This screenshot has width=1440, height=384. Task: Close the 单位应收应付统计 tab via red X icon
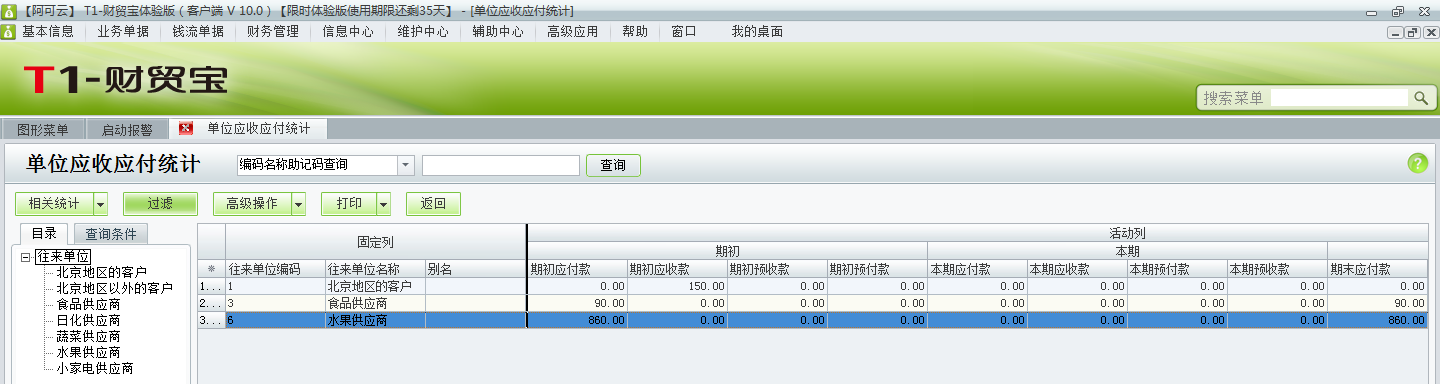(185, 128)
